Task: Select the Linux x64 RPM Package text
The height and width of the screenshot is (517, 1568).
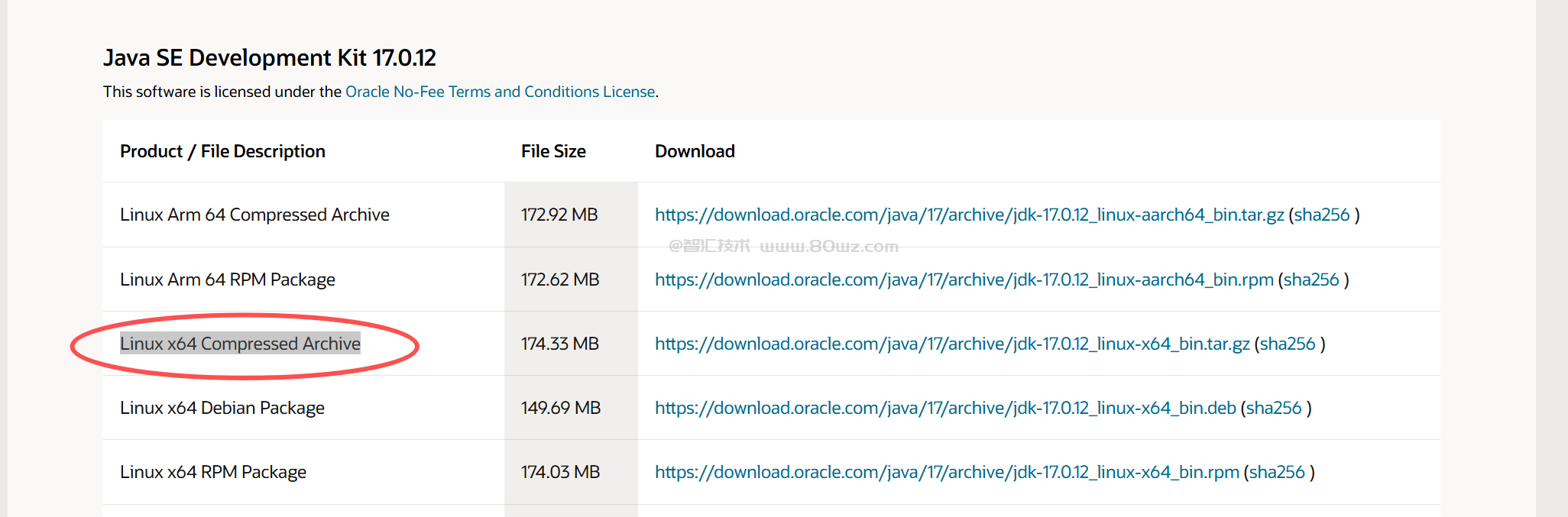Action: pyautogui.click(x=213, y=472)
